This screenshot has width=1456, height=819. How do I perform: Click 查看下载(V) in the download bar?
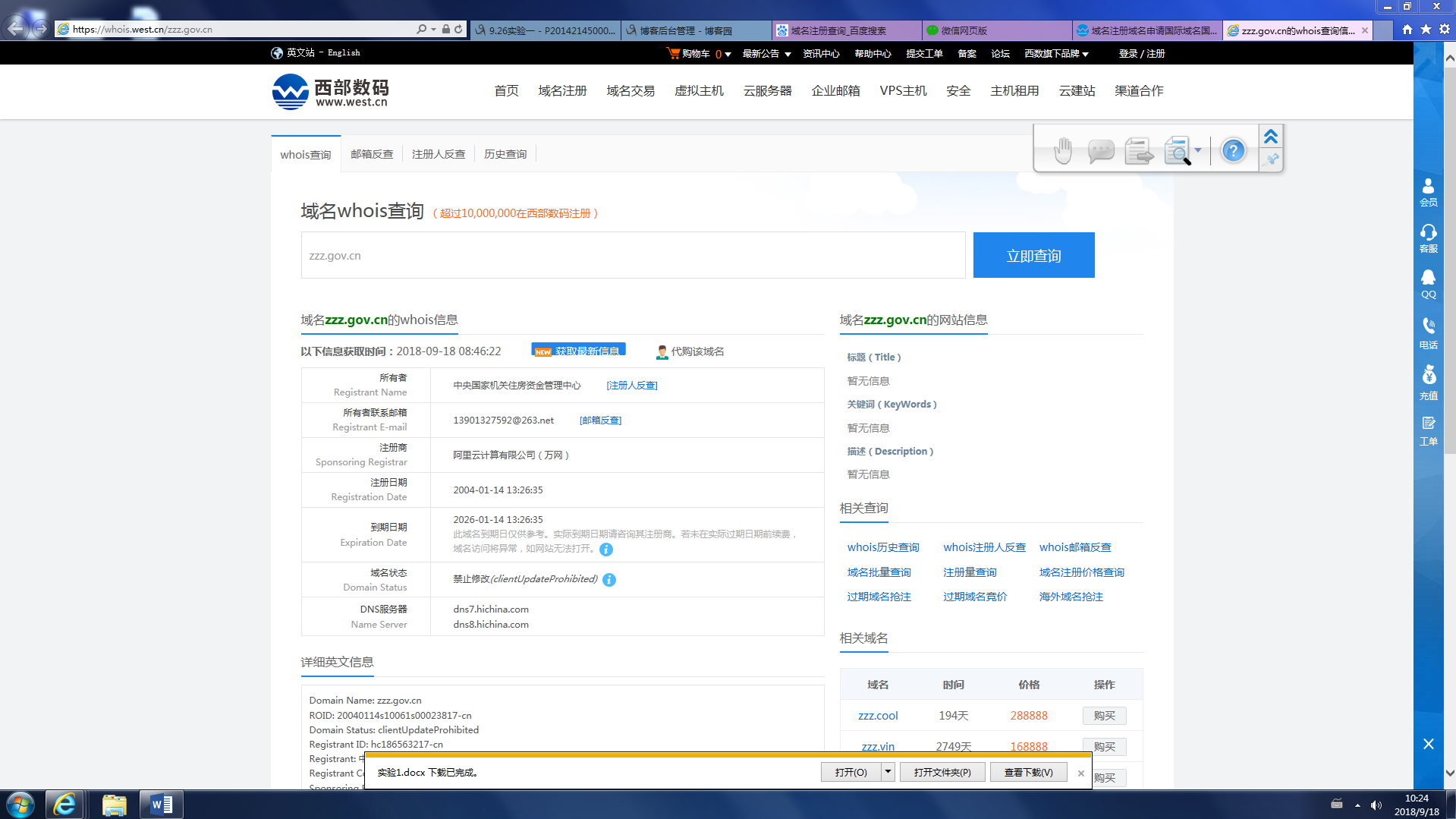(x=1028, y=772)
